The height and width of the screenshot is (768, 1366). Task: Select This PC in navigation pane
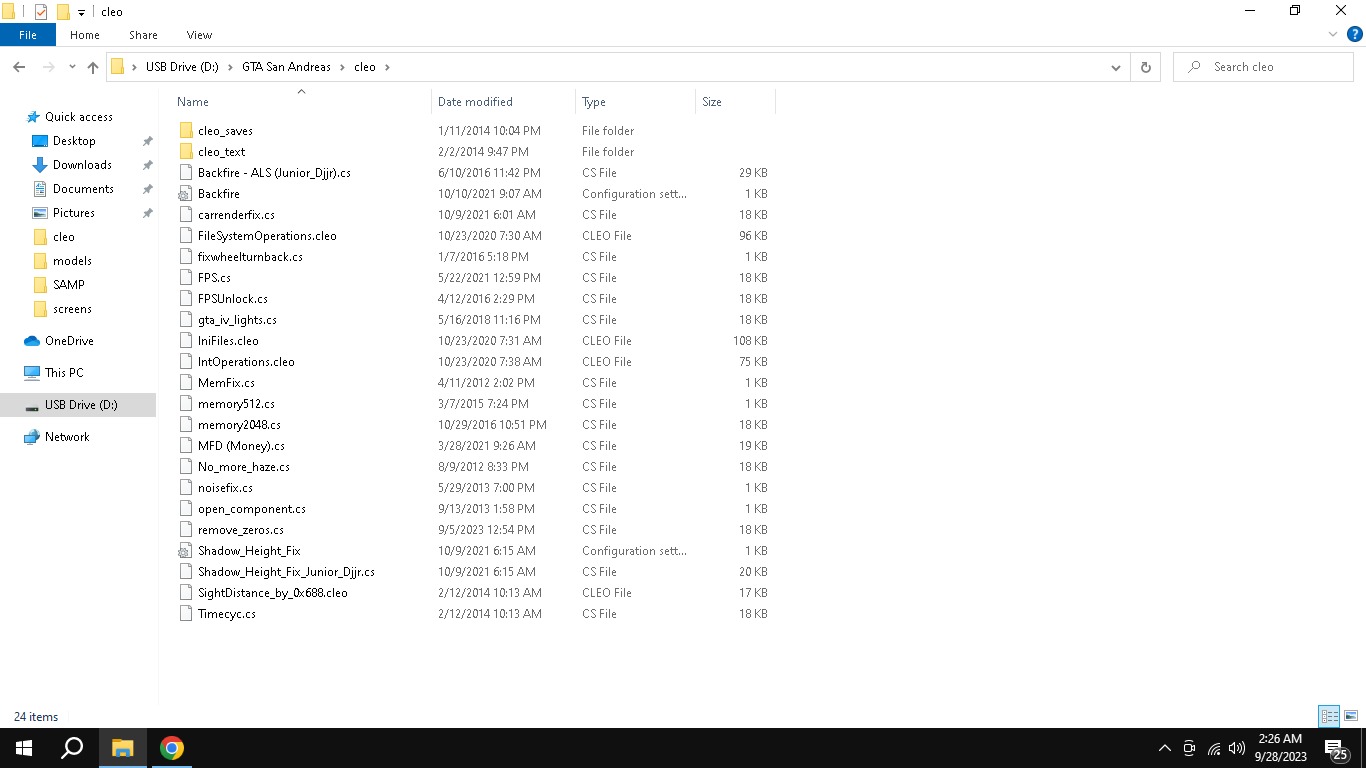(64, 373)
